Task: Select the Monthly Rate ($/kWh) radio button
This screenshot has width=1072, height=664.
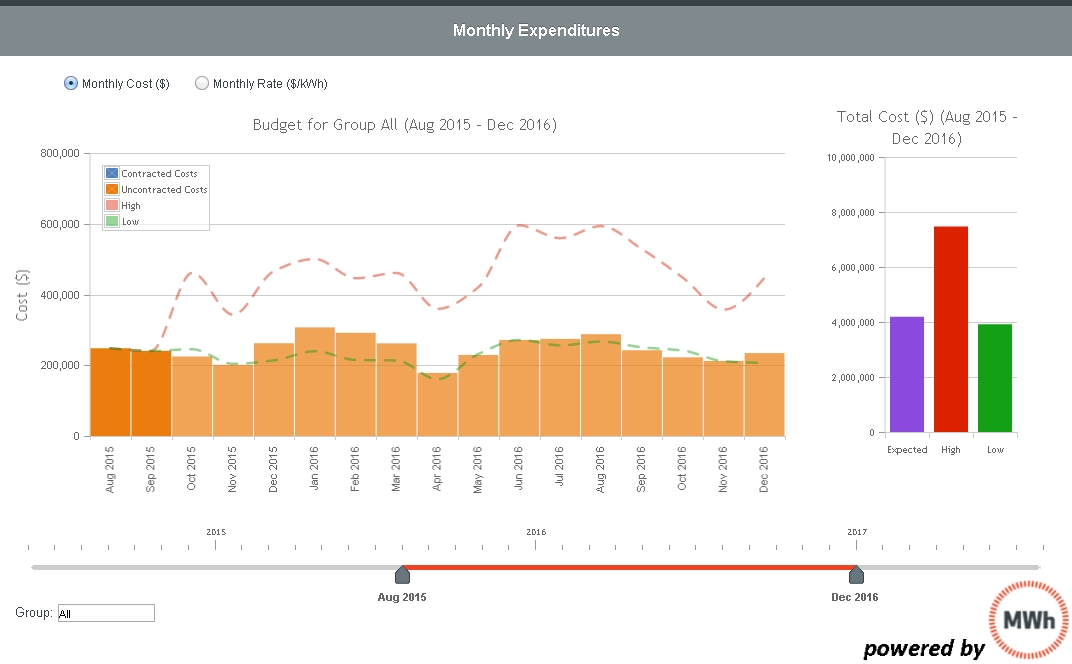Action: tap(202, 84)
